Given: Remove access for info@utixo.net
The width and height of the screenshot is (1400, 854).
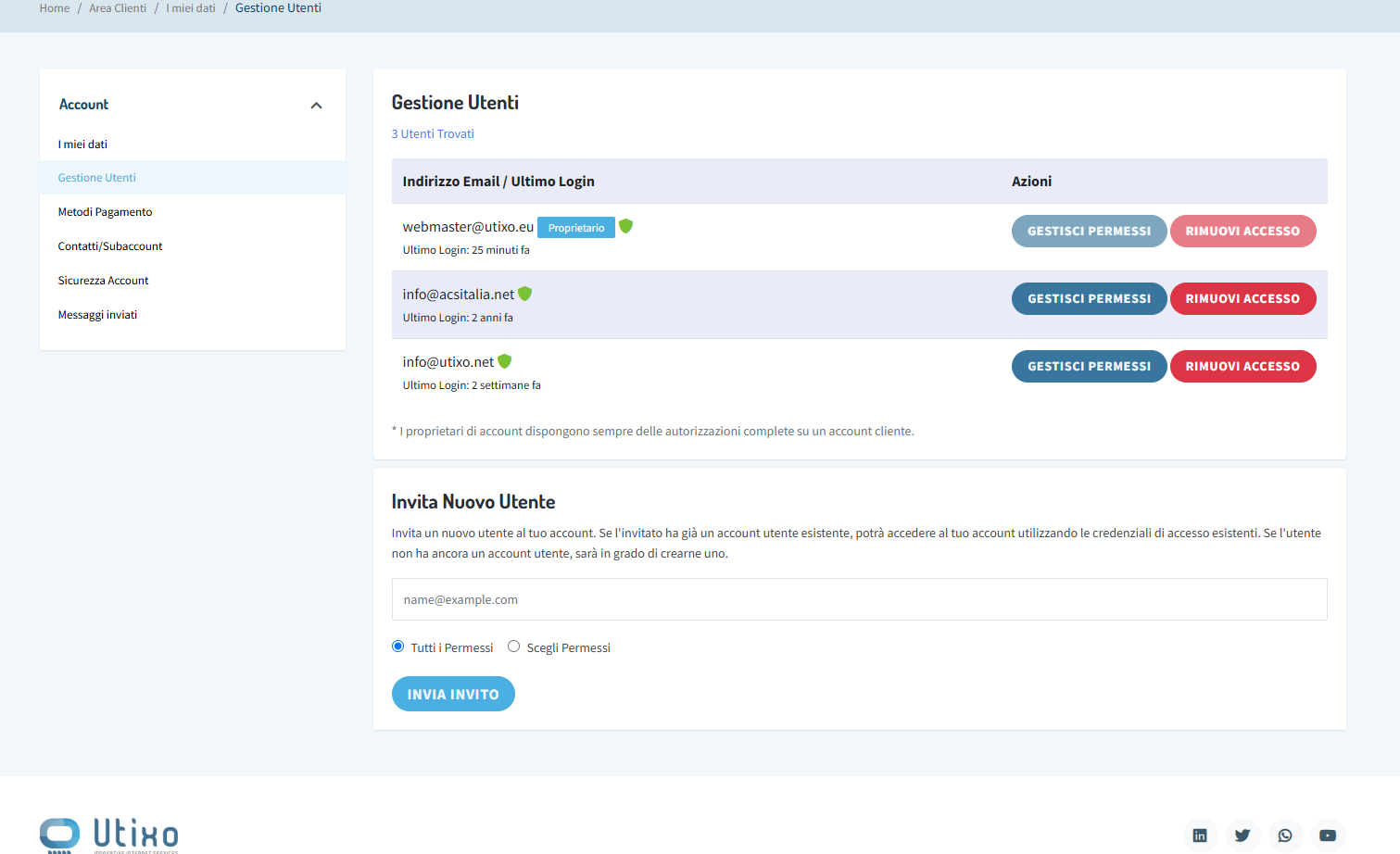Looking at the screenshot, I should point(1242,366).
